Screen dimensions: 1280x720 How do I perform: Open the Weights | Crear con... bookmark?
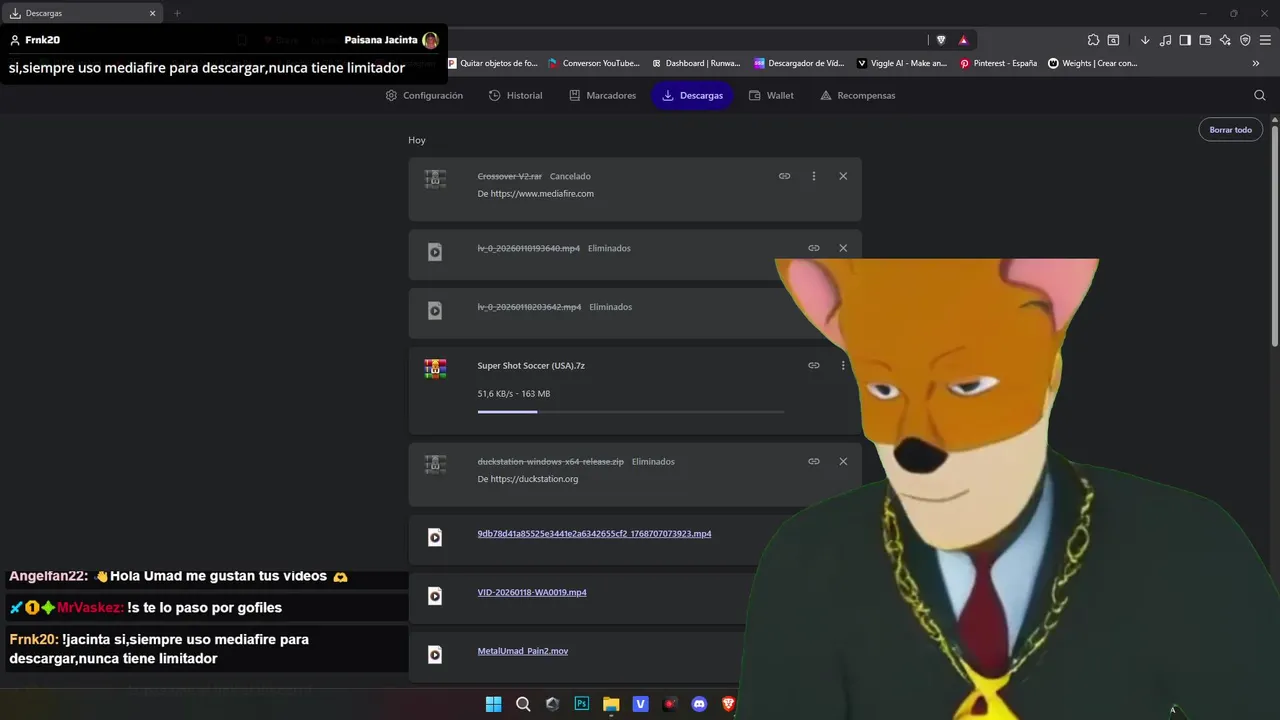pyautogui.click(x=1093, y=63)
